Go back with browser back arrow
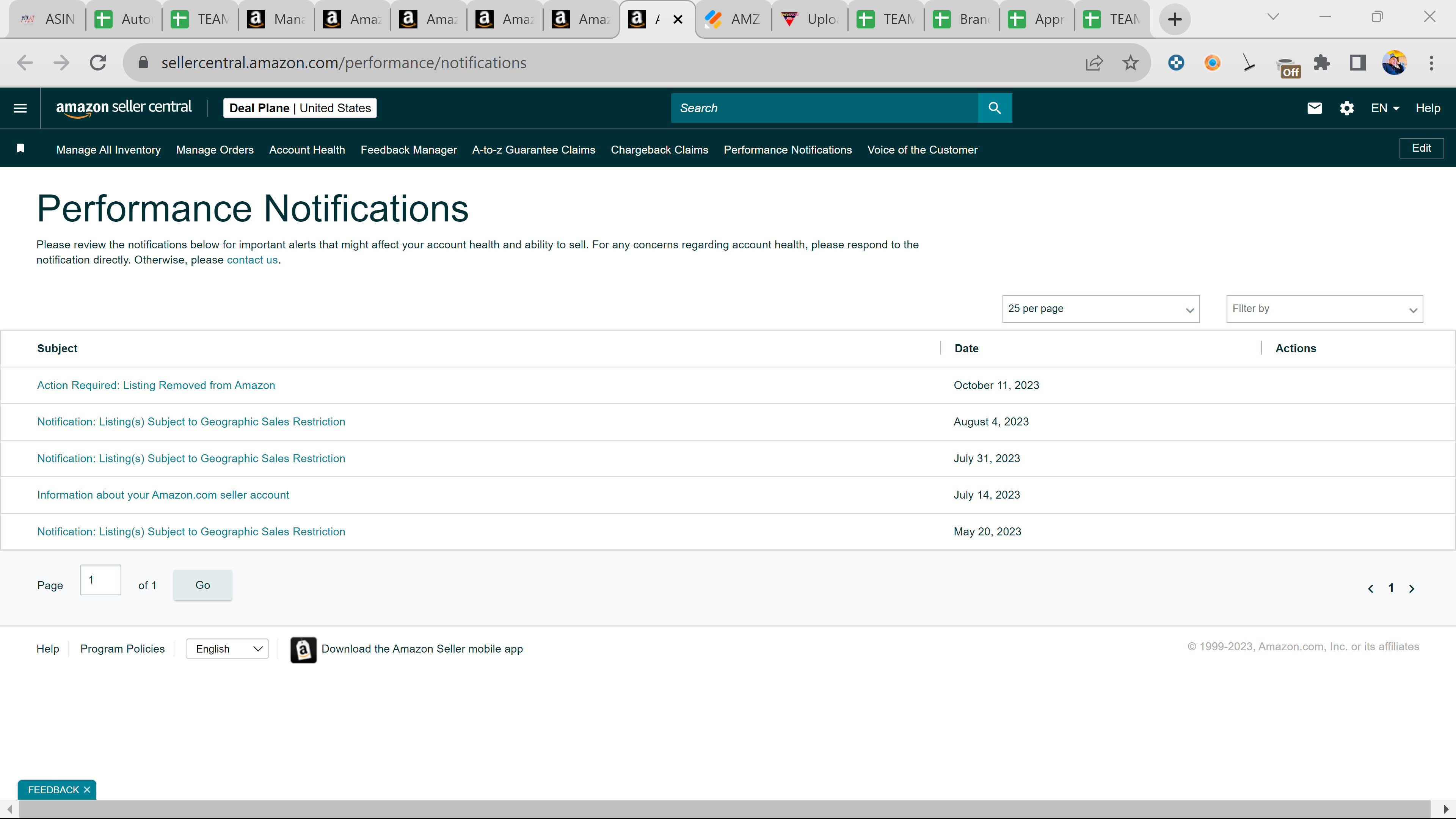 click(25, 63)
